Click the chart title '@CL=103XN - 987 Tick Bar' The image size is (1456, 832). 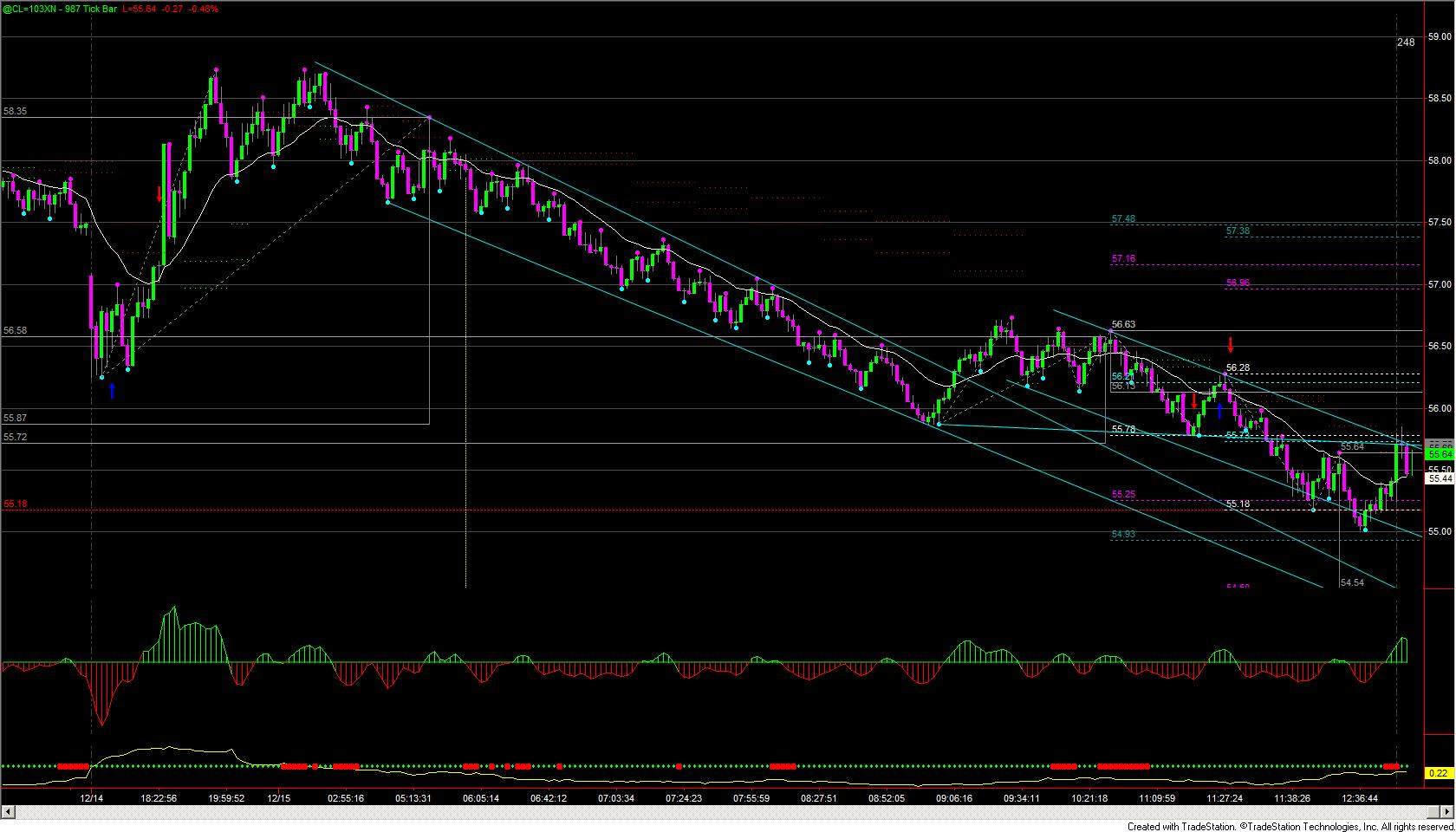pos(59,9)
